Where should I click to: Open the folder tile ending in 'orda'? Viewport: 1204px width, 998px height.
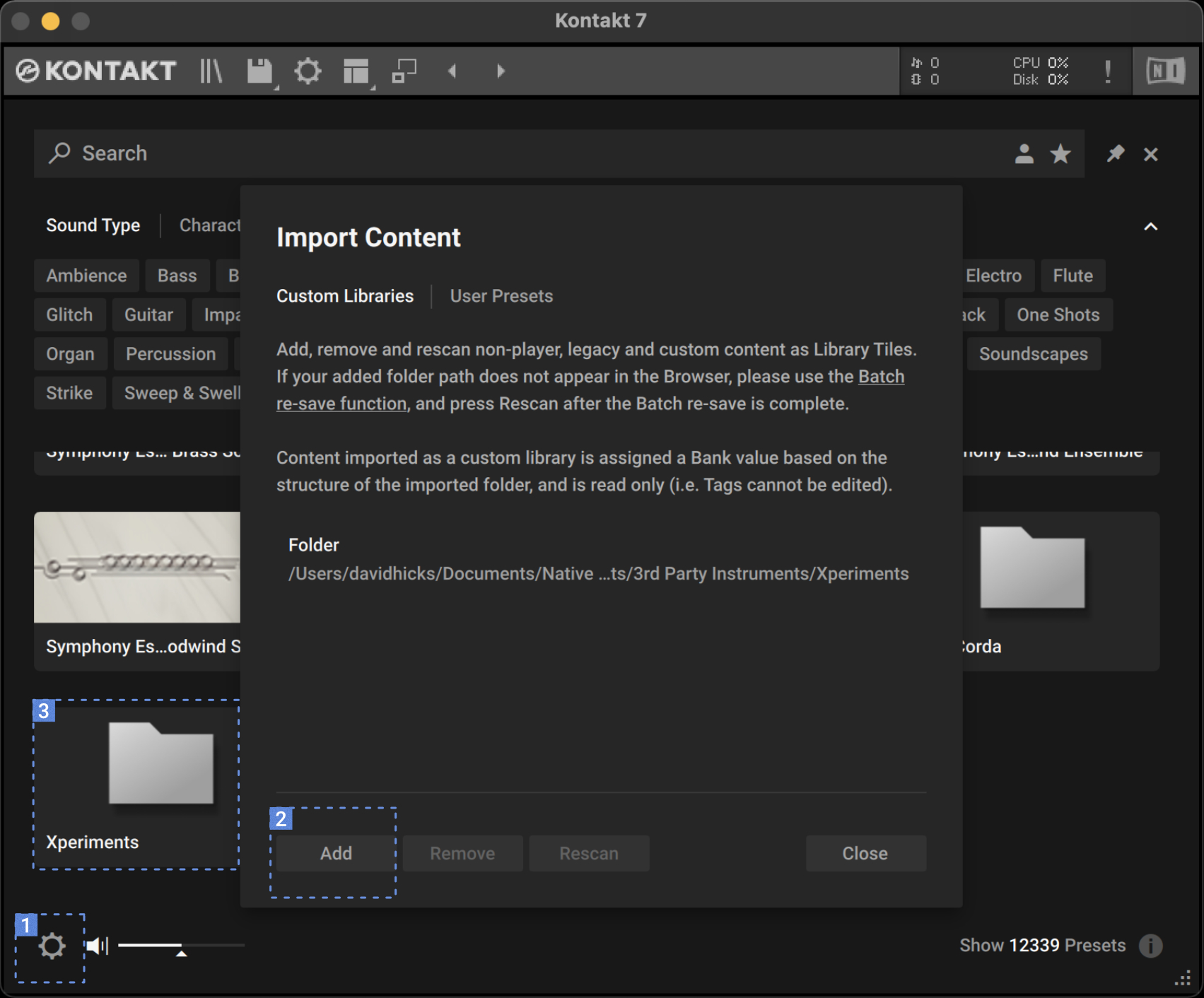[x=1060, y=591]
